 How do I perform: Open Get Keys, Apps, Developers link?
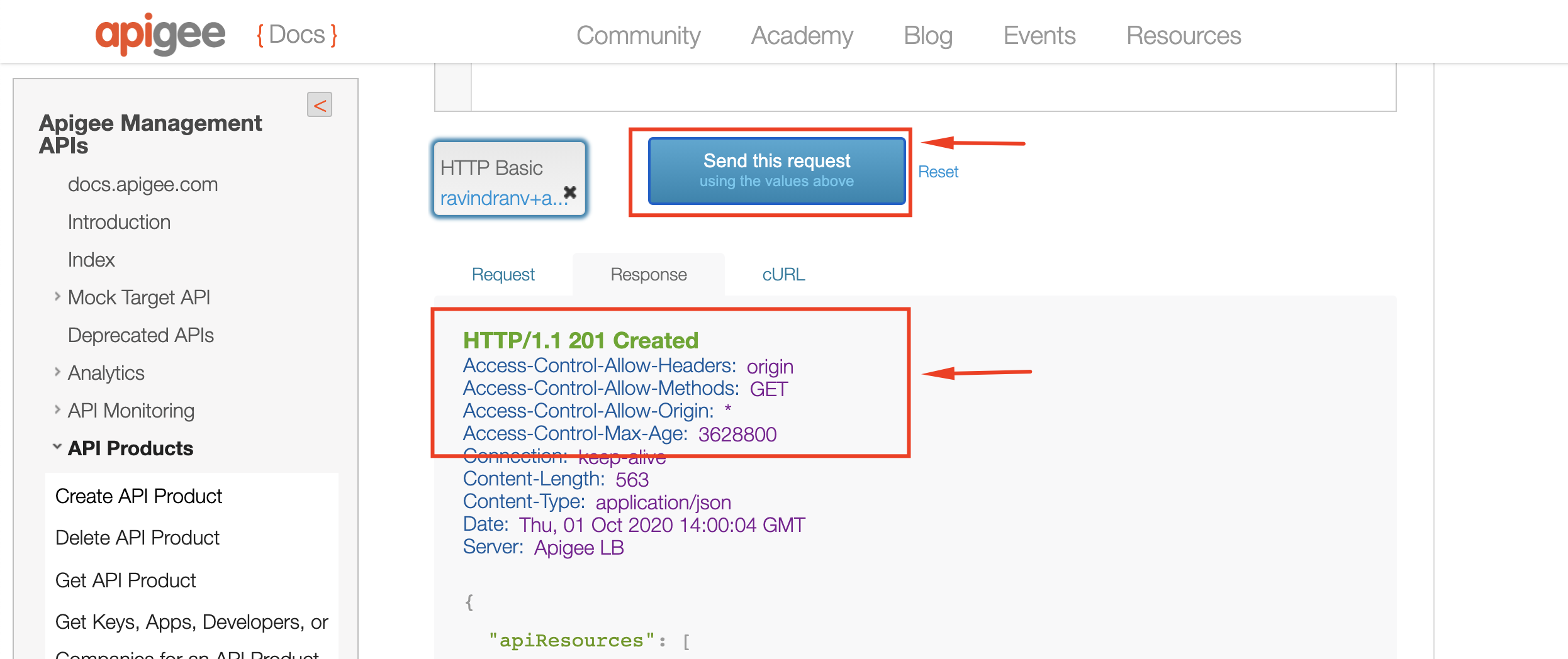[192, 622]
